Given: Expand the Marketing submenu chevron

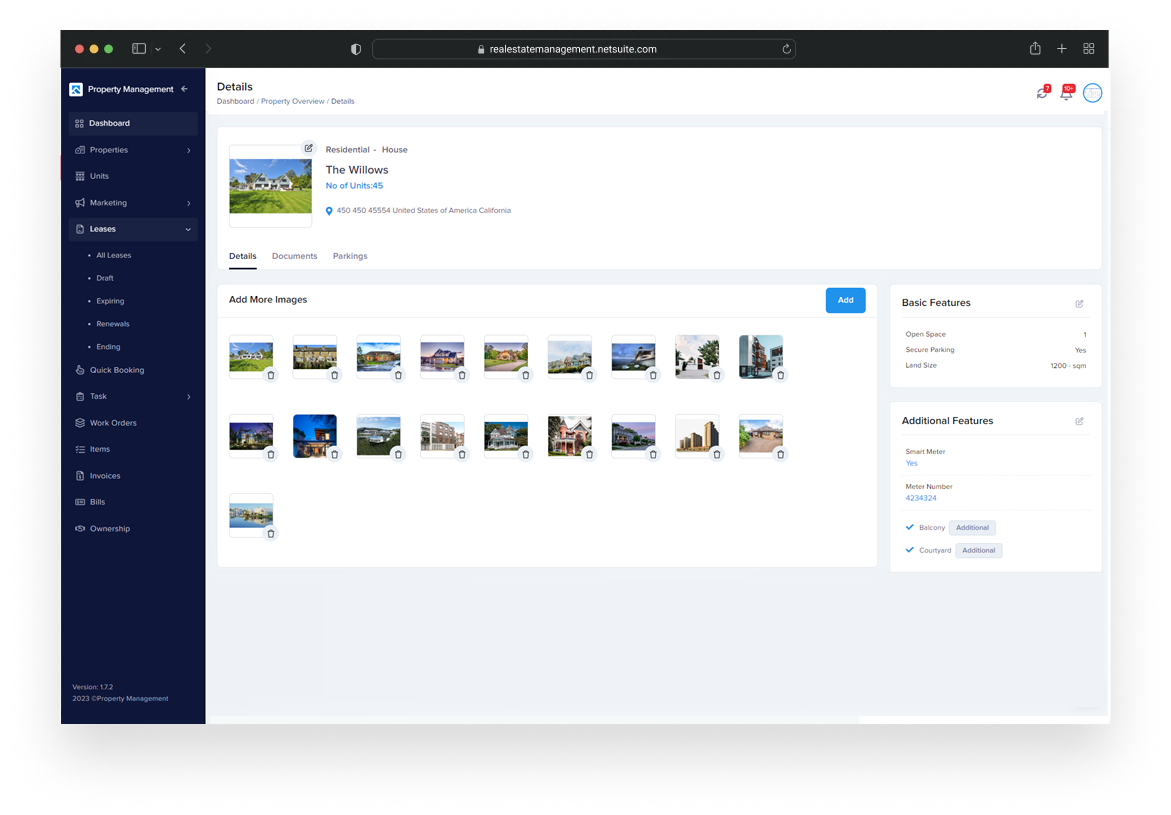Looking at the screenshot, I should point(188,203).
